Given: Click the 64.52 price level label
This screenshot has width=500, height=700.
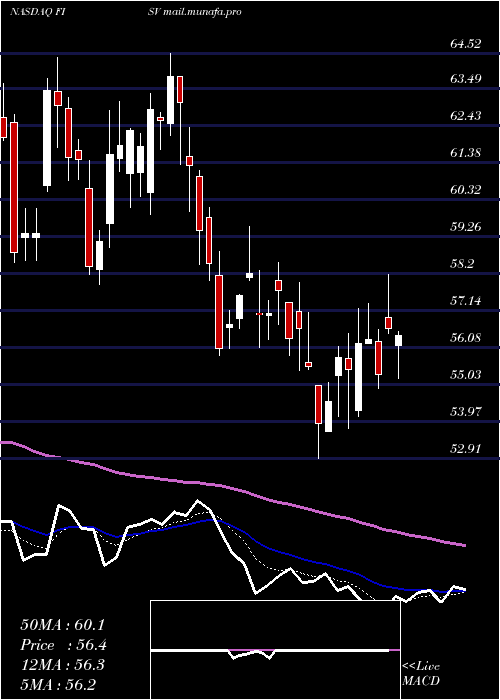Looking at the screenshot, I should (x=466, y=44).
